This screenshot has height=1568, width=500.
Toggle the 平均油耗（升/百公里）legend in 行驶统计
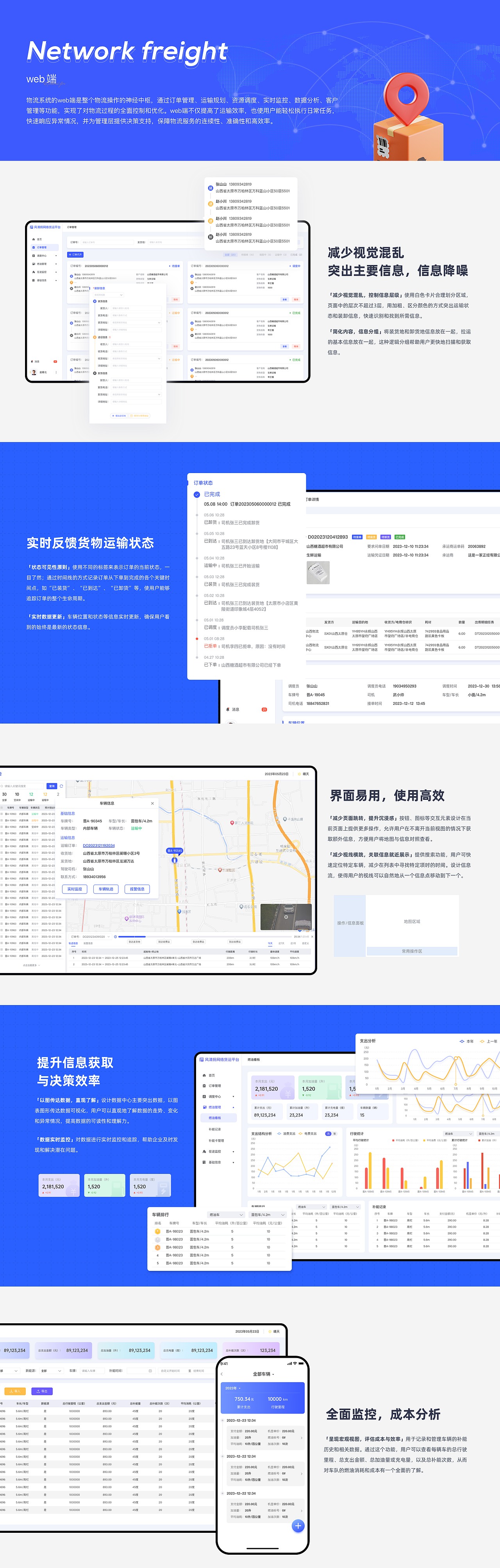coord(406,1140)
